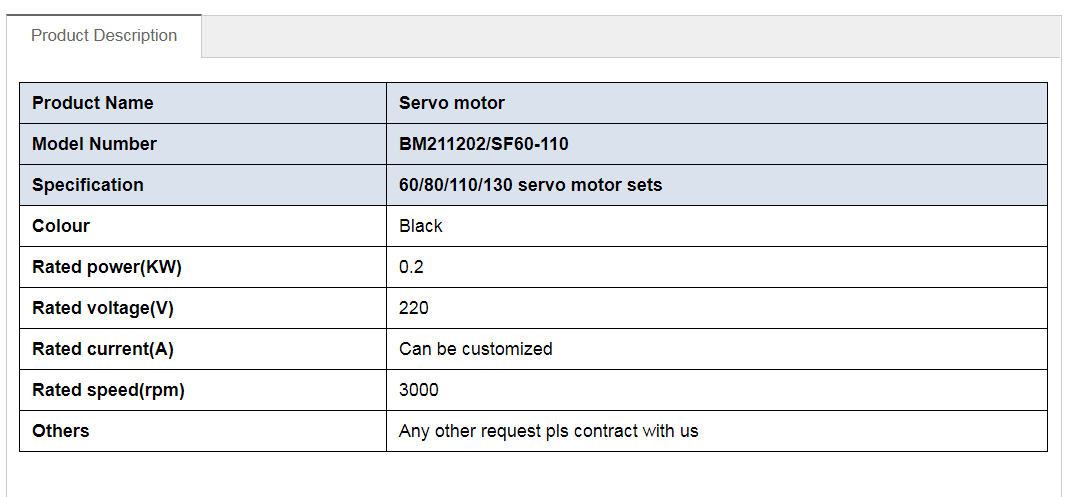
Task: Click the Rated power(KW) label
Action: point(107,267)
